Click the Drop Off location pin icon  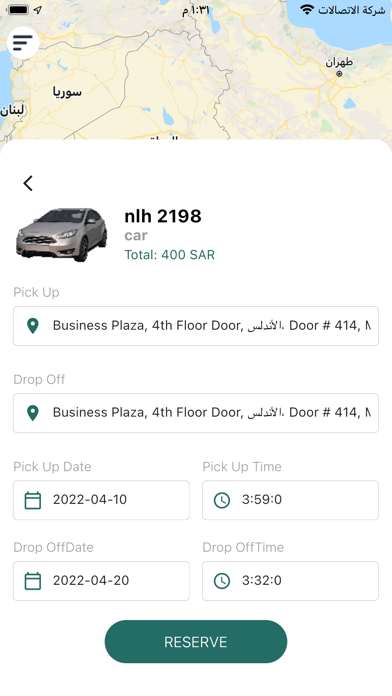32,413
